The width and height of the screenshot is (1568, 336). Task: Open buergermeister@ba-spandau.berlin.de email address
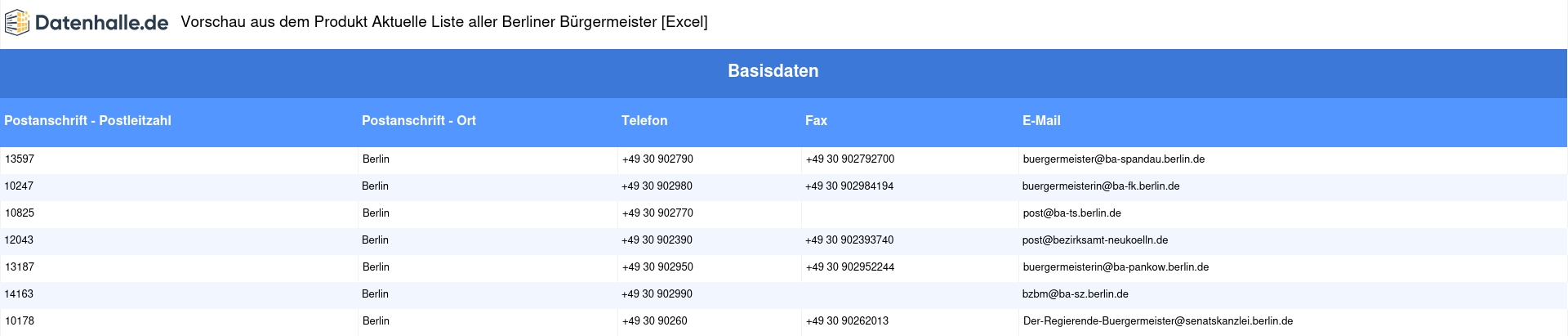[1113, 159]
